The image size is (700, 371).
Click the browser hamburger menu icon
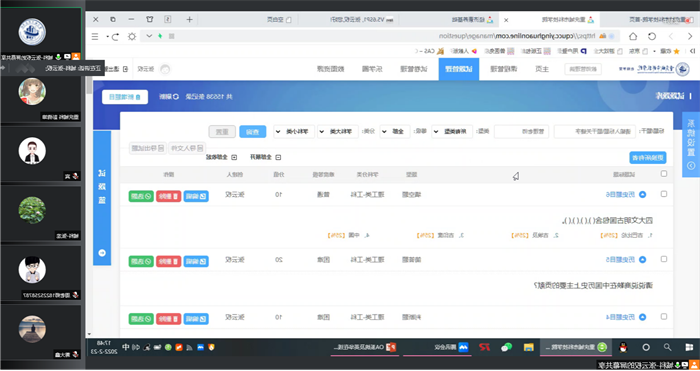coord(95,36)
